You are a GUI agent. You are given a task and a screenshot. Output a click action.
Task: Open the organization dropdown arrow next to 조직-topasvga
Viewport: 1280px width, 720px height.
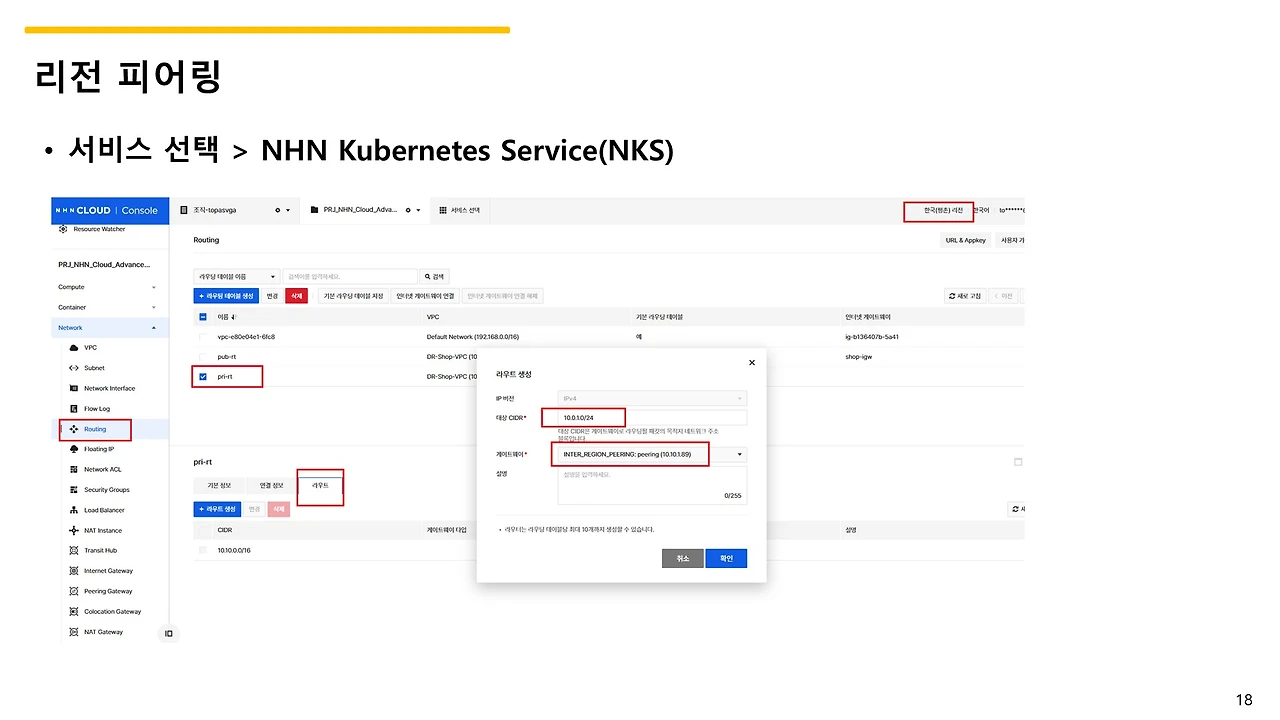(288, 210)
